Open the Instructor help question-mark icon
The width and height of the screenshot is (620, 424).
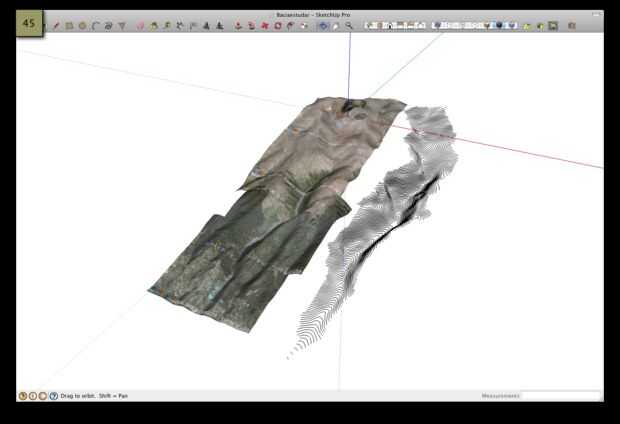click(53, 396)
